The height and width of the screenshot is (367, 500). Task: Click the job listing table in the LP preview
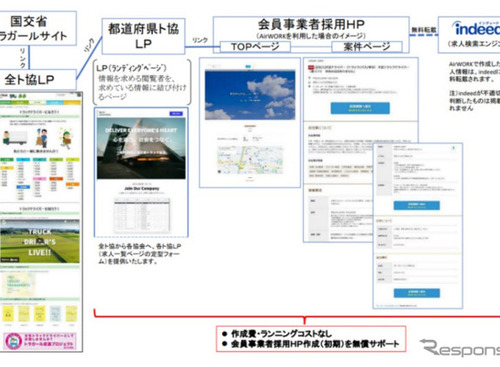pos(142,214)
